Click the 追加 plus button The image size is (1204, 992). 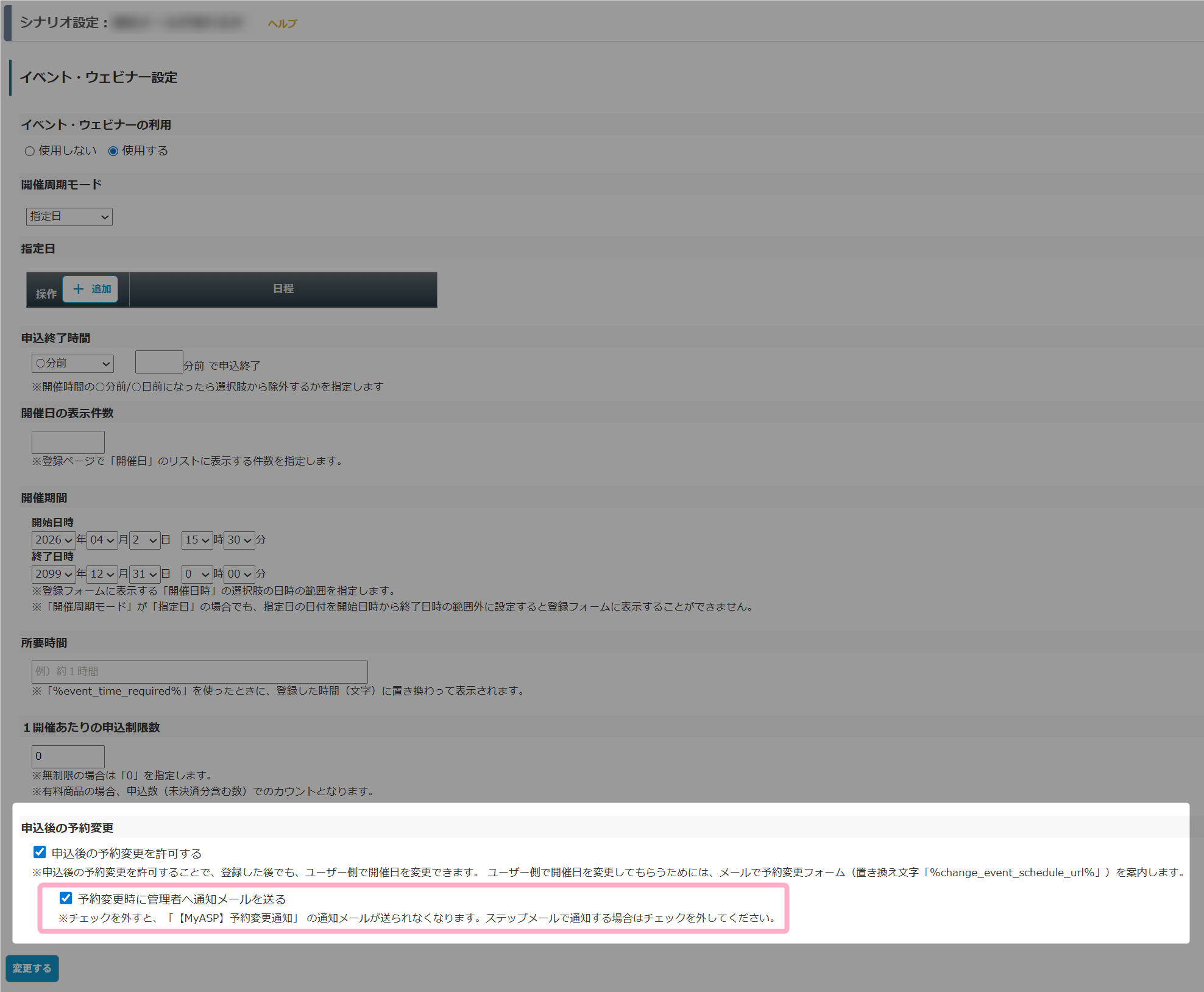tap(91, 289)
